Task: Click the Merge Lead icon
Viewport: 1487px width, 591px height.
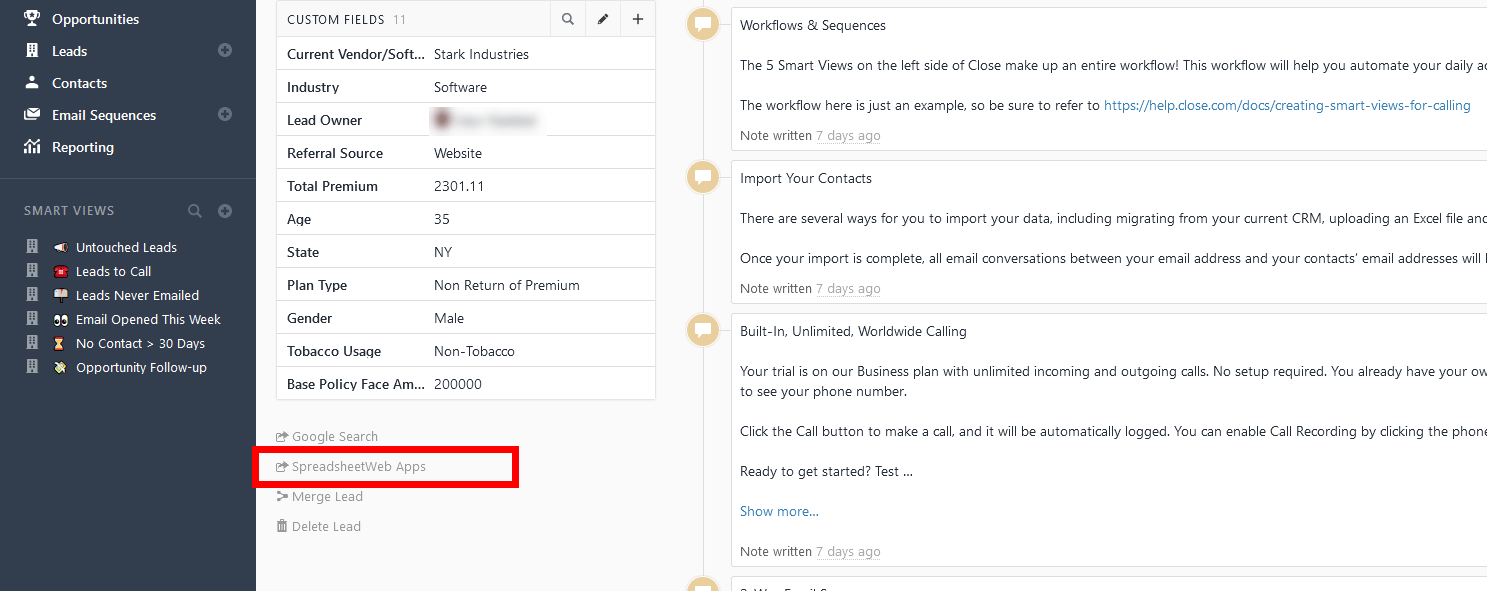Action: pos(282,496)
